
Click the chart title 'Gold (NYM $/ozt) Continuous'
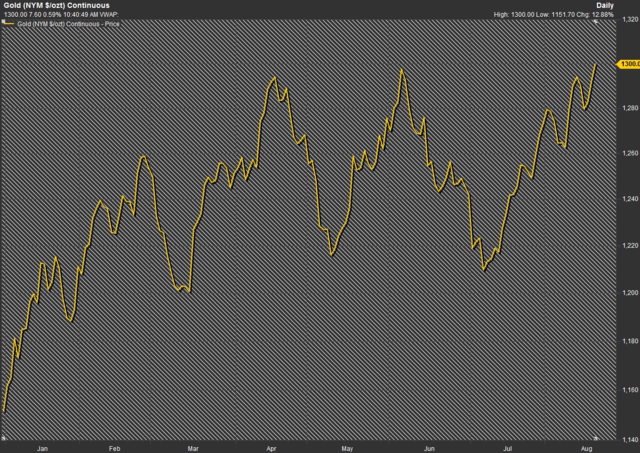pyautogui.click(x=56, y=6)
